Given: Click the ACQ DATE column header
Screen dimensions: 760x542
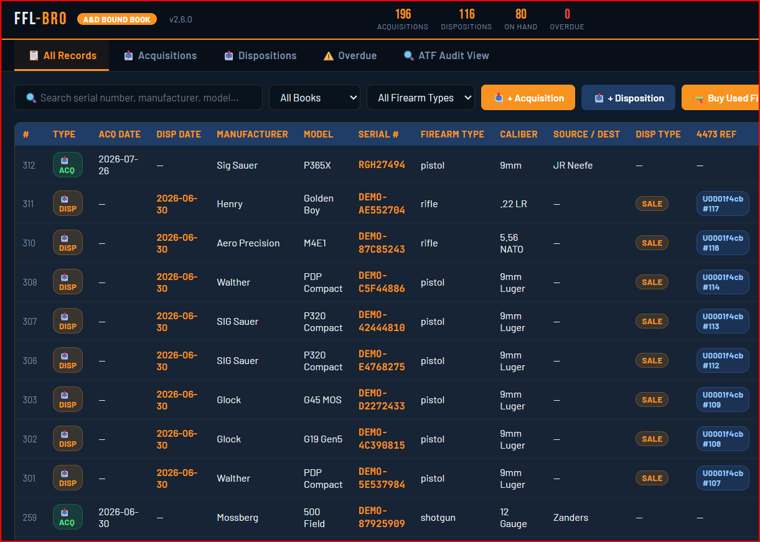Looking at the screenshot, I should [x=119, y=134].
